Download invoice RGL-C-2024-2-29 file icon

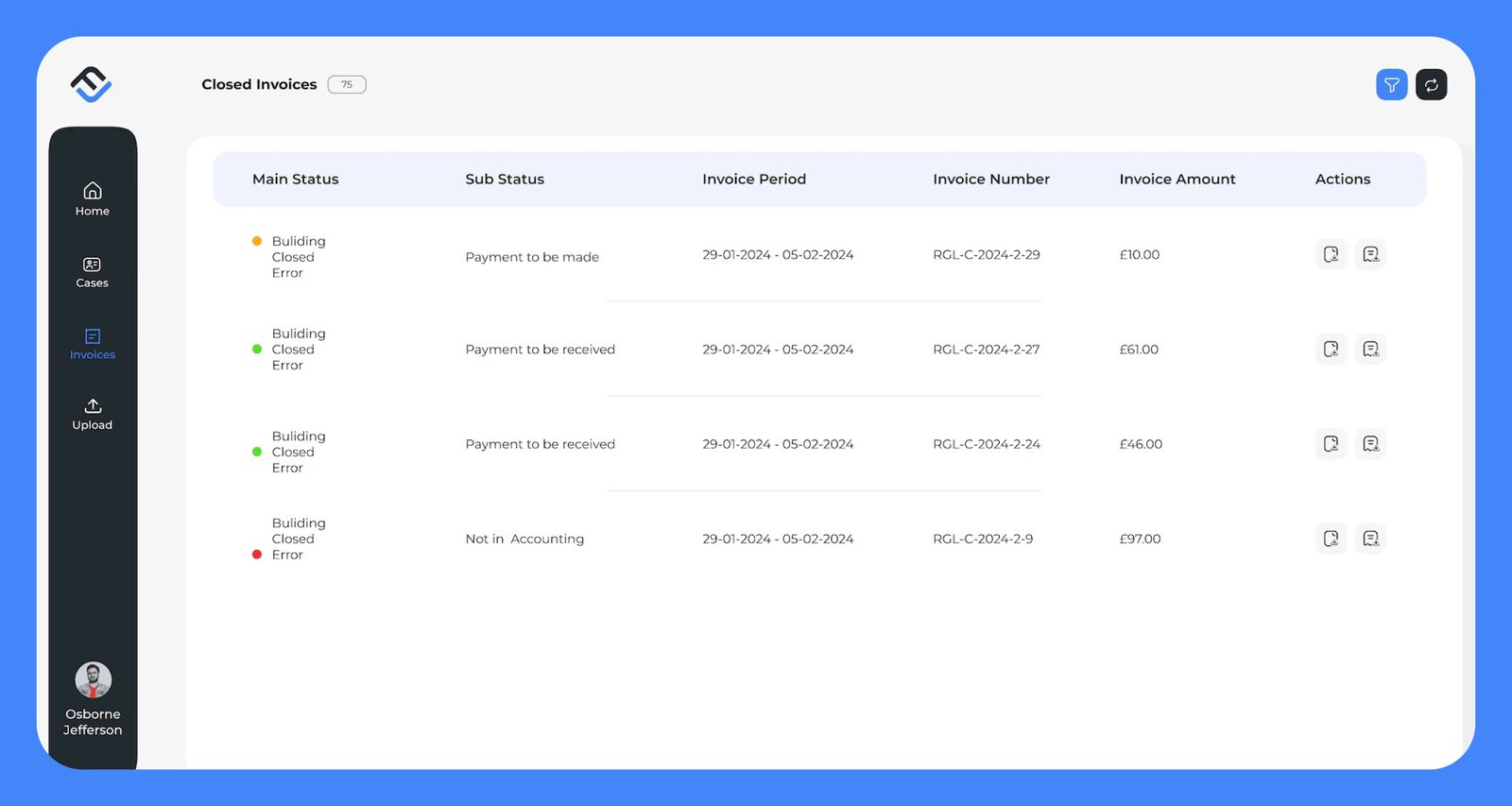click(x=1331, y=254)
